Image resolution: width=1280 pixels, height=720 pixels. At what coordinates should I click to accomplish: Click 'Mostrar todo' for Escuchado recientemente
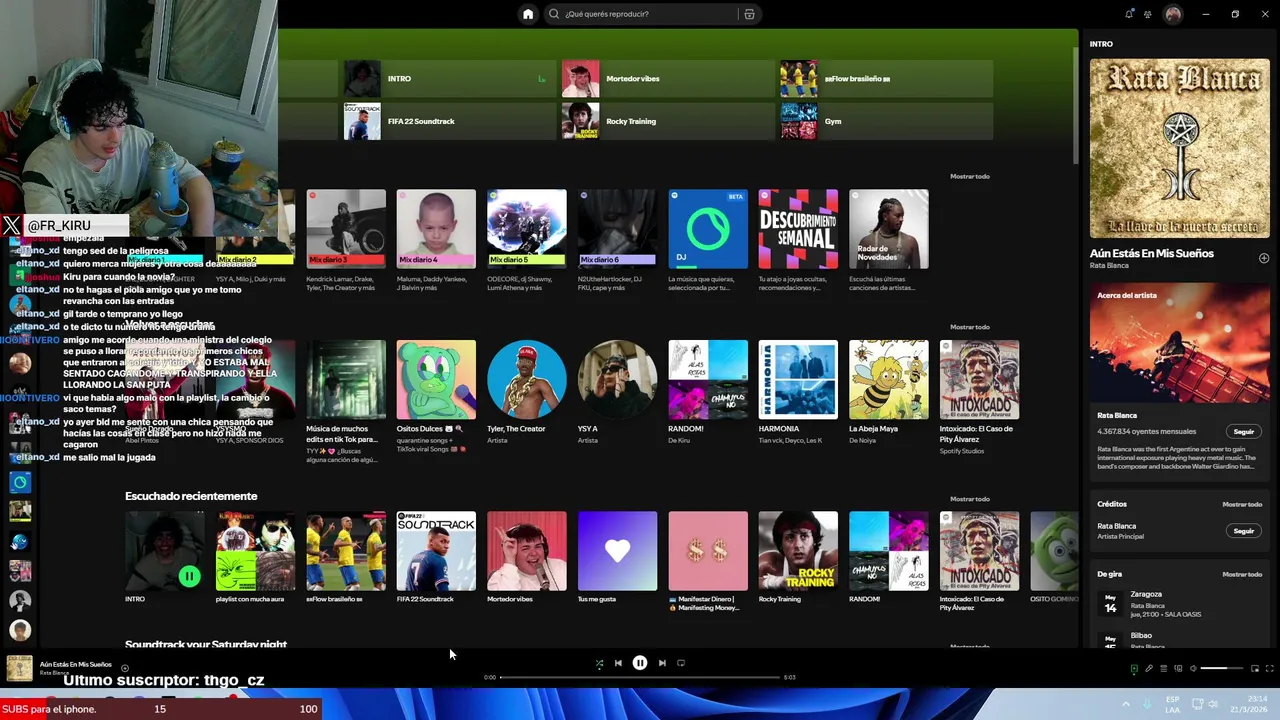click(x=969, y=499)
